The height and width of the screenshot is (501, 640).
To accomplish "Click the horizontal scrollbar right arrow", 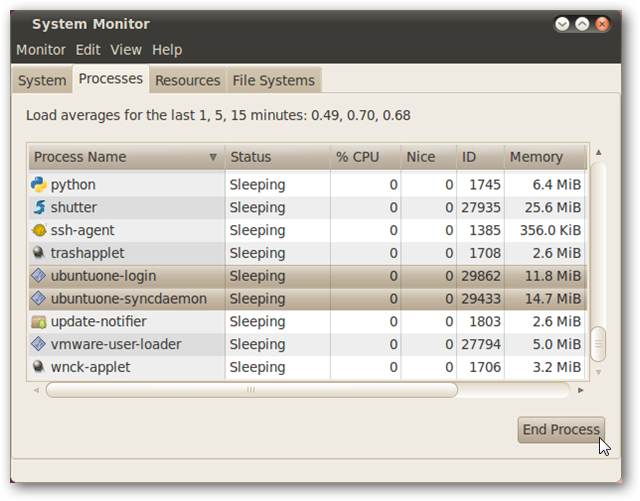I will (x=580, y=390).
